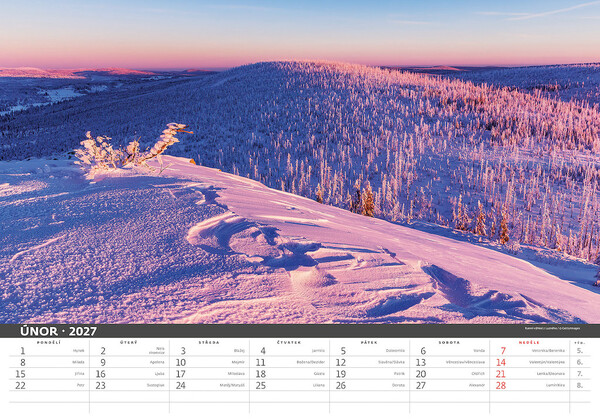The image size is (600, 420).
Task: Select red date 28
Action: pyautogui.click(x=501, y=386)
